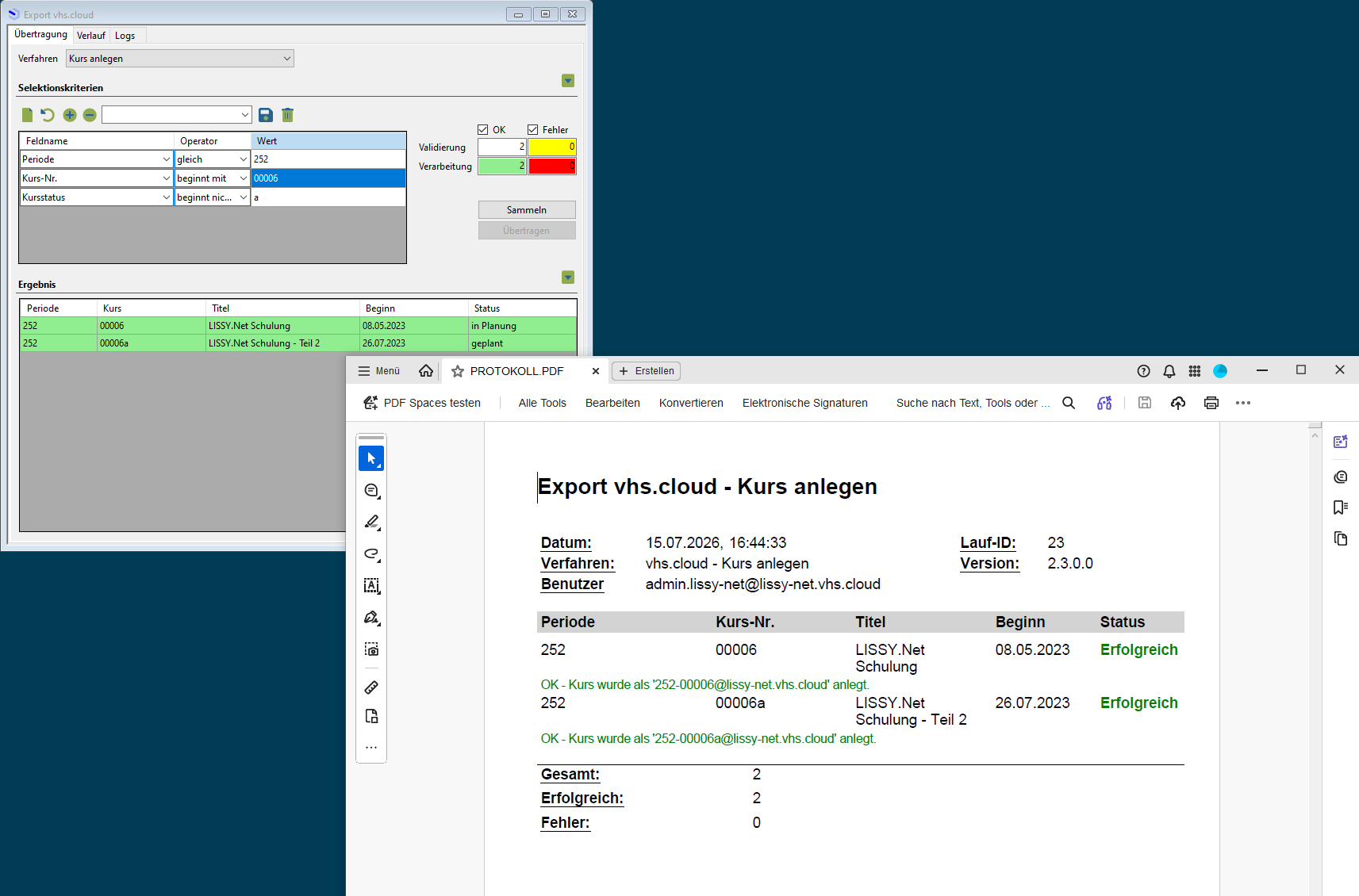Toggle the Fehler checkbox
This screenshot has width=1359, height=896.
pyautogui.click(x=532, y=129)
